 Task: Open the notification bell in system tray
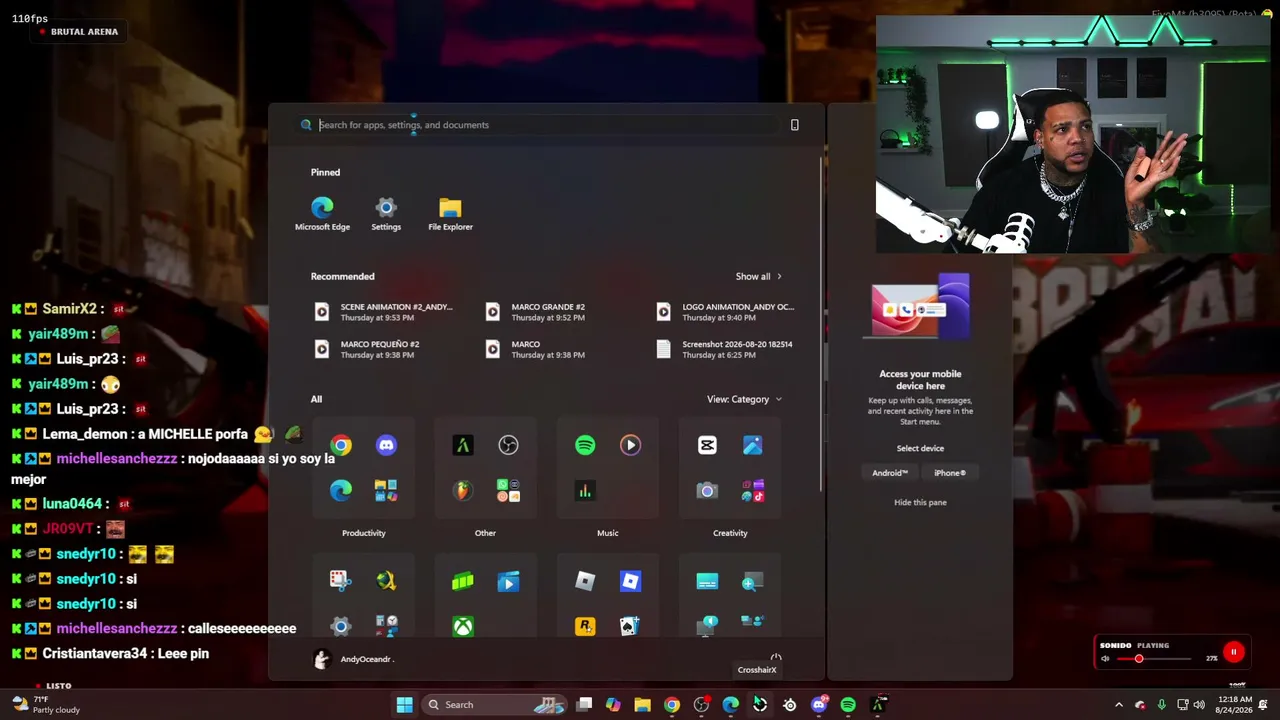1264,705
